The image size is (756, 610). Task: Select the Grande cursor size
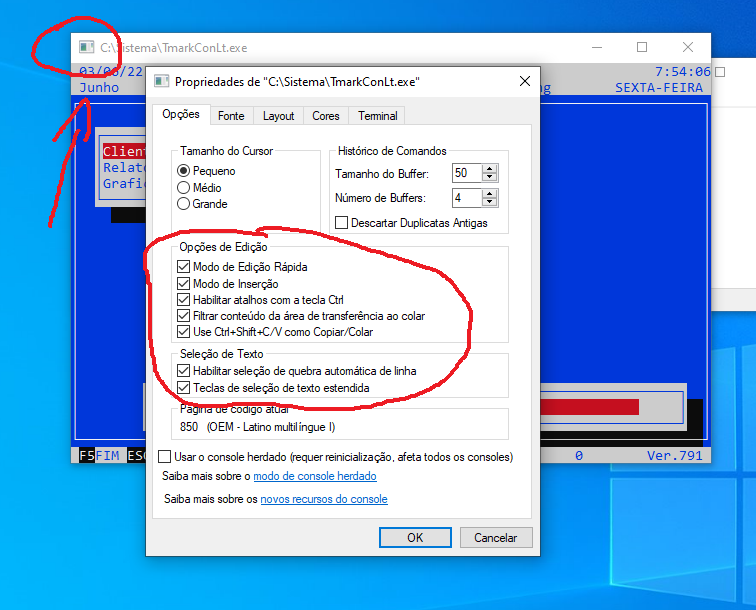click(x=183, y=203)
